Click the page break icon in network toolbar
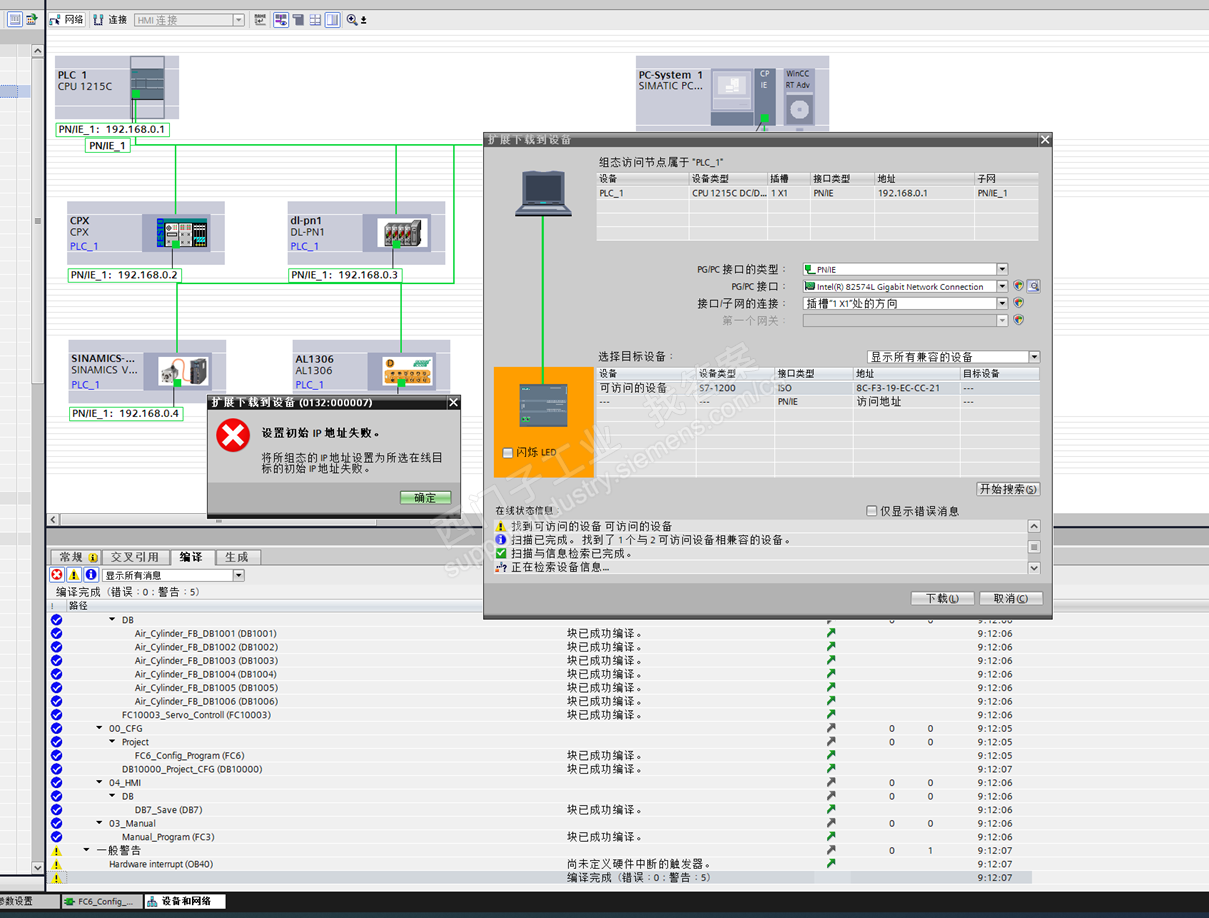Viewport: 1209px width, 918px height. click(x=298, y=20)
